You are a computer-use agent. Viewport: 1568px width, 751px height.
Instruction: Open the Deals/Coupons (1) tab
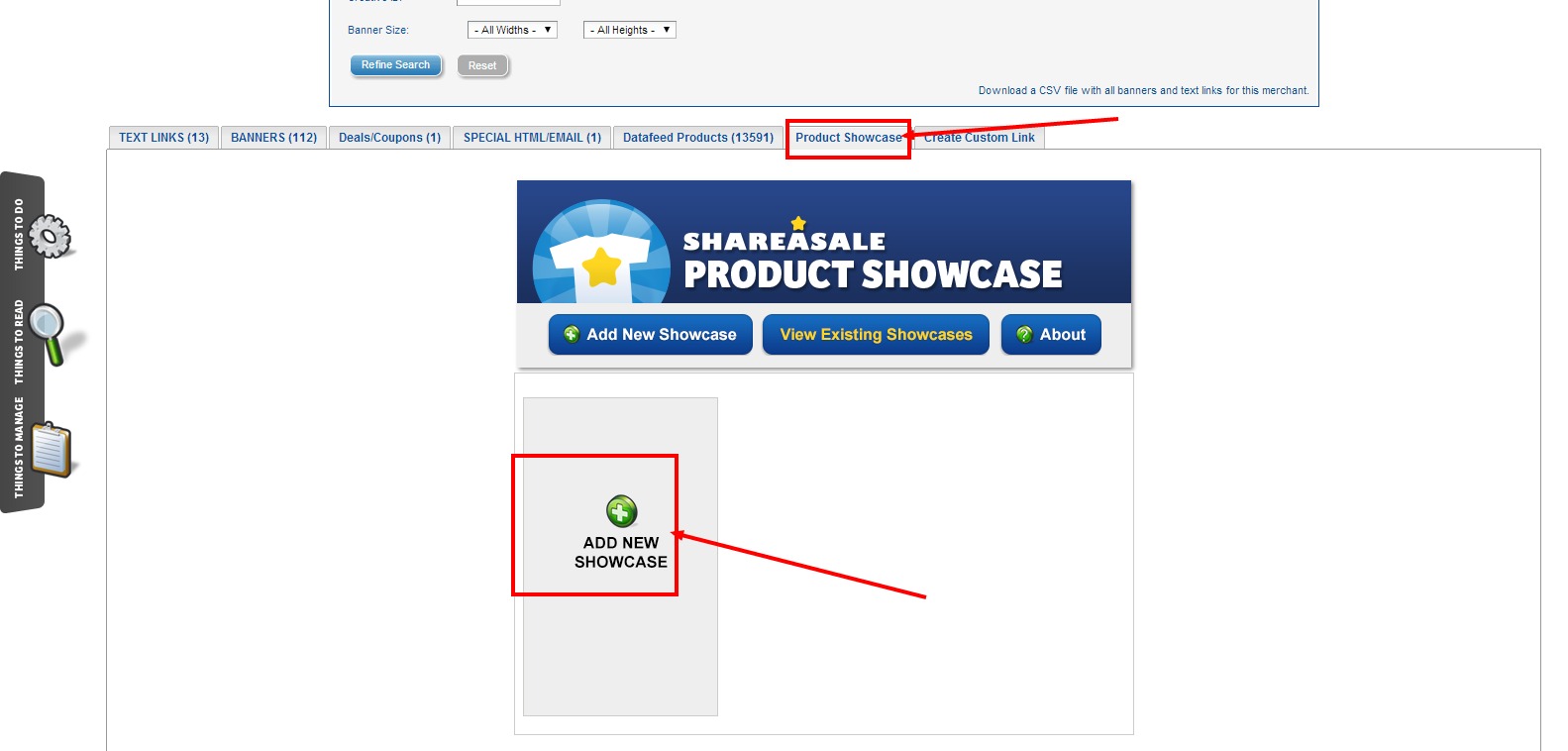389,138
